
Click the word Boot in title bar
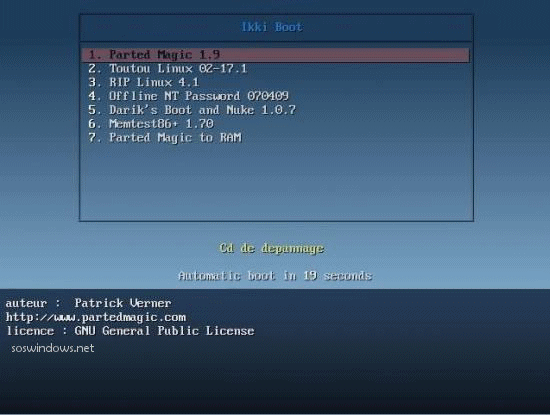coord(289,27)
